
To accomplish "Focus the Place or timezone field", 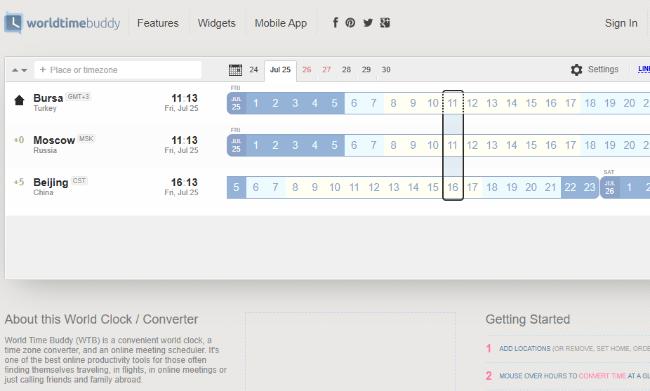I will pyautogui.click(x=118, y=70).
